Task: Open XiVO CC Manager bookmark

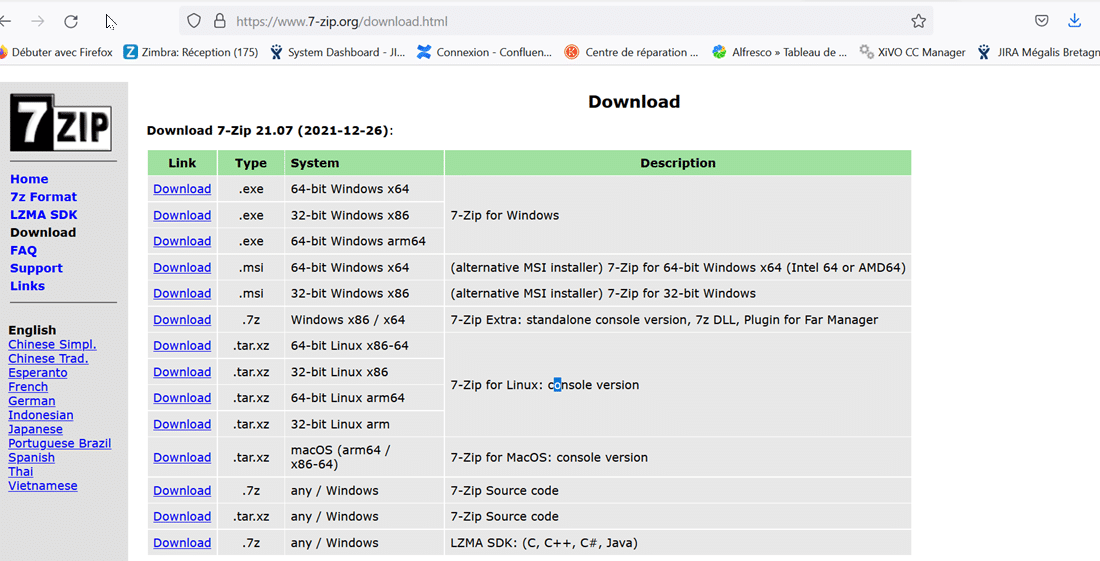Action: pos(913,52)
